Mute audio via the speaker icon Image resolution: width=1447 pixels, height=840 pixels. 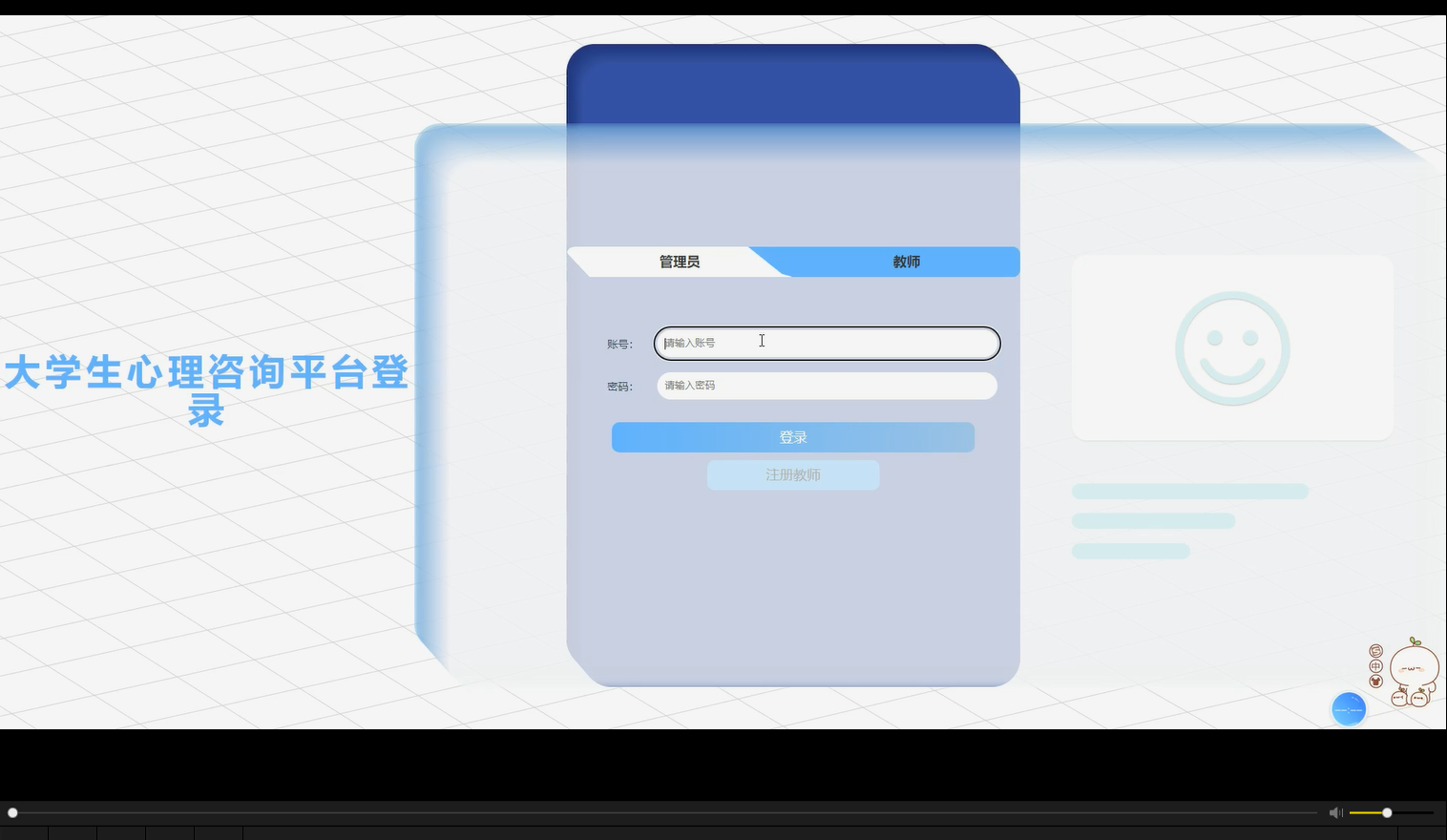1336,812
